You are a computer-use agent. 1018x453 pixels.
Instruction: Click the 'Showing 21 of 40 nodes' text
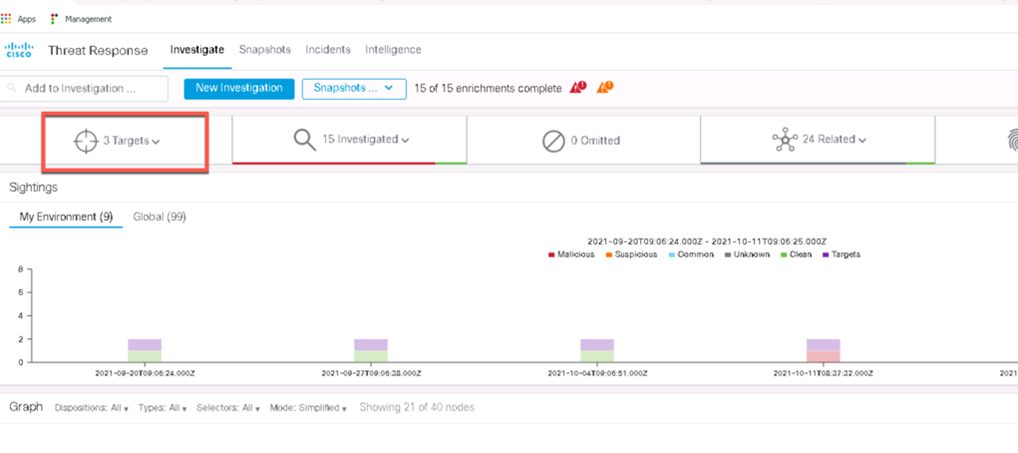[417, 408]
